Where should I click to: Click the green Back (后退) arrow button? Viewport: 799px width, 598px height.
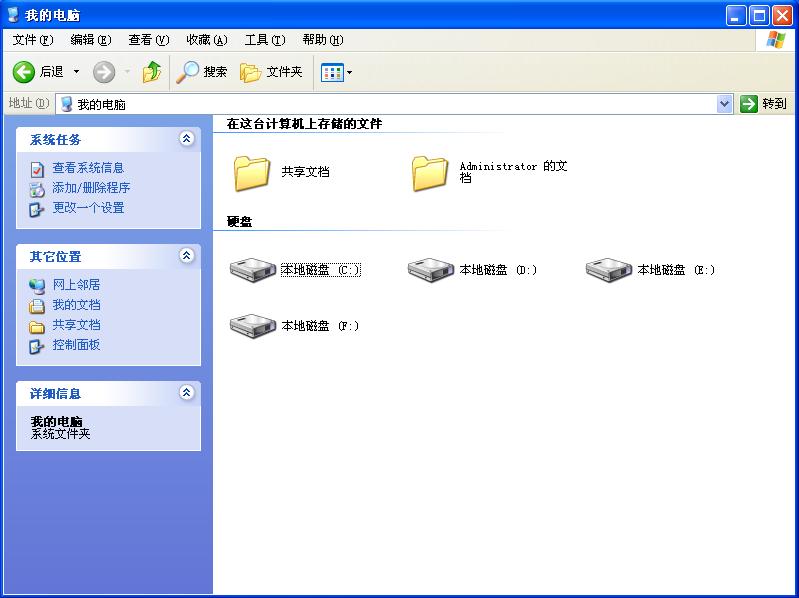[24, 72]
